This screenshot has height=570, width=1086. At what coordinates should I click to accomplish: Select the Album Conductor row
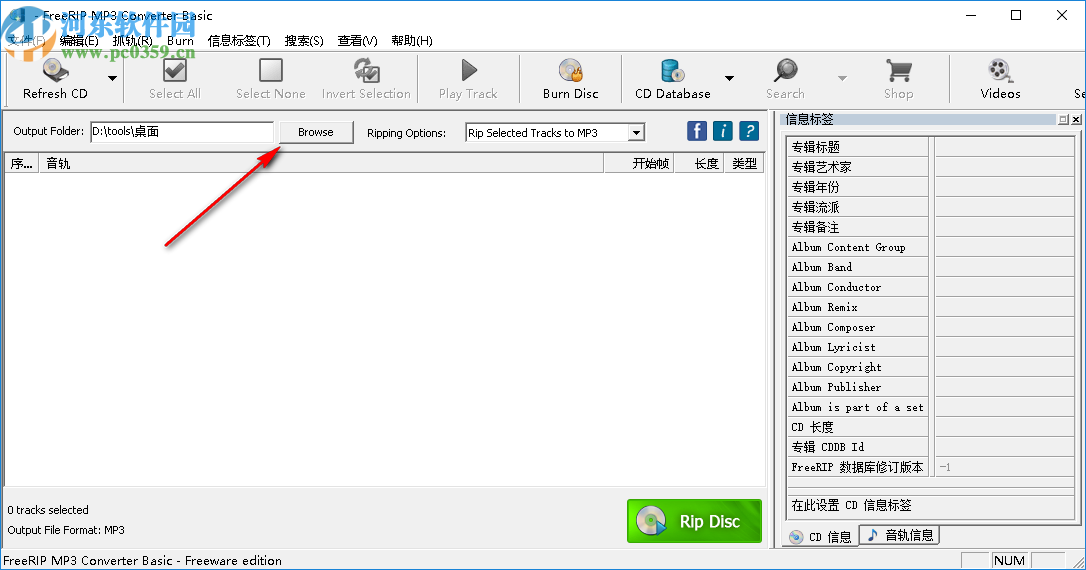point(931,287)
